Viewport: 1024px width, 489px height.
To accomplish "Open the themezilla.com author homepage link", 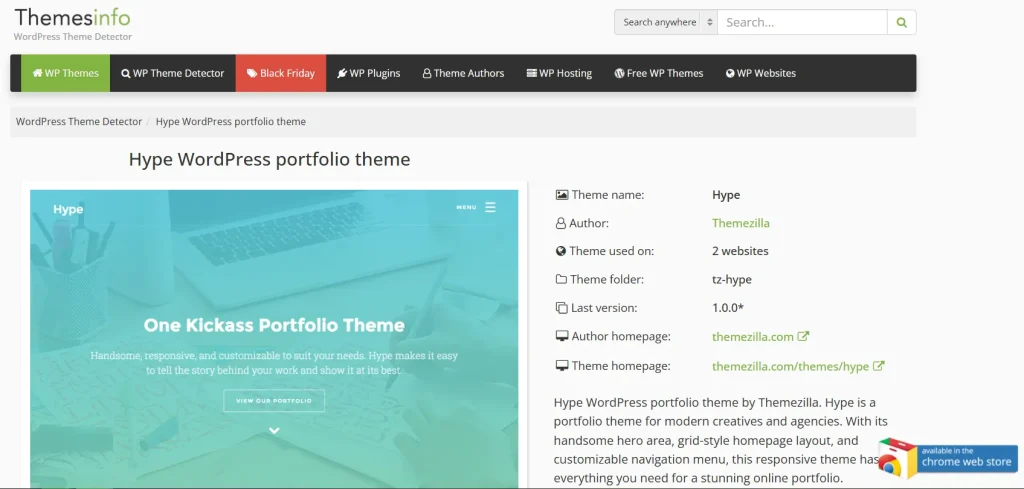I will click(752, 337).
